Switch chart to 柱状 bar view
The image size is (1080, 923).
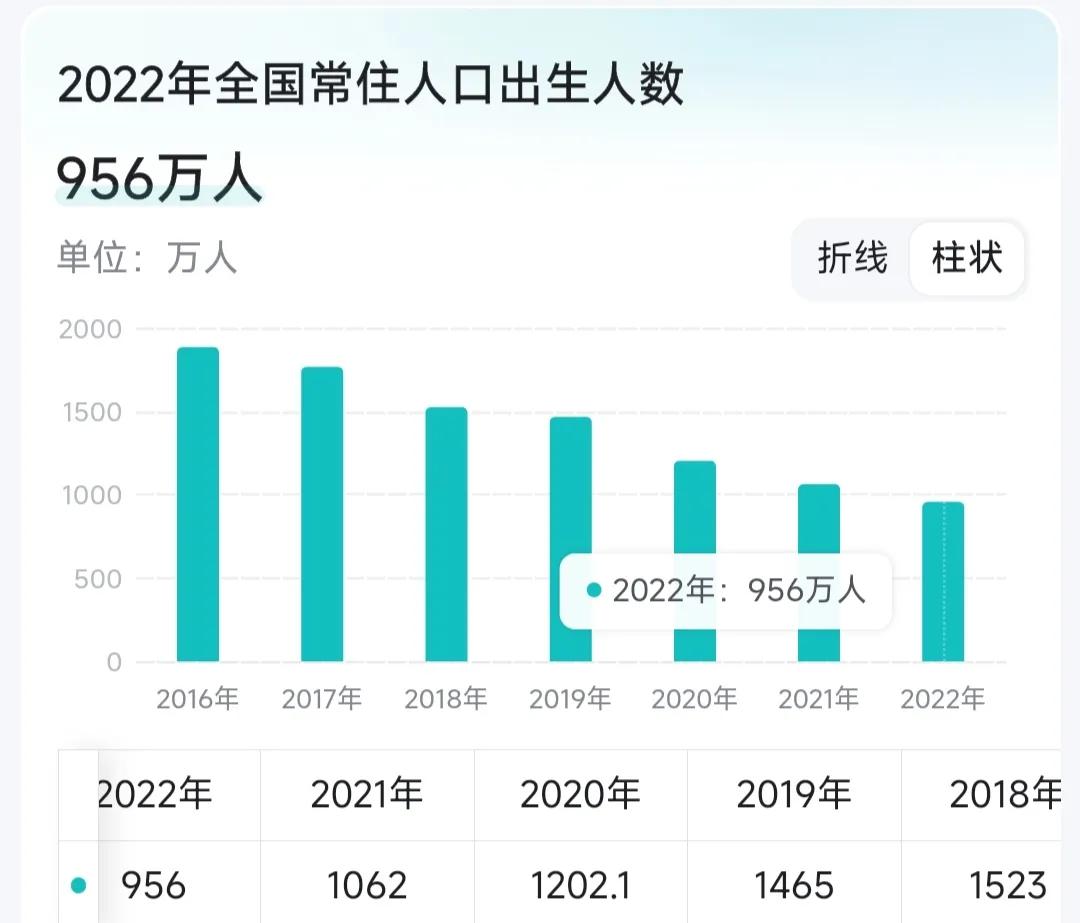(x=966, y=259)
